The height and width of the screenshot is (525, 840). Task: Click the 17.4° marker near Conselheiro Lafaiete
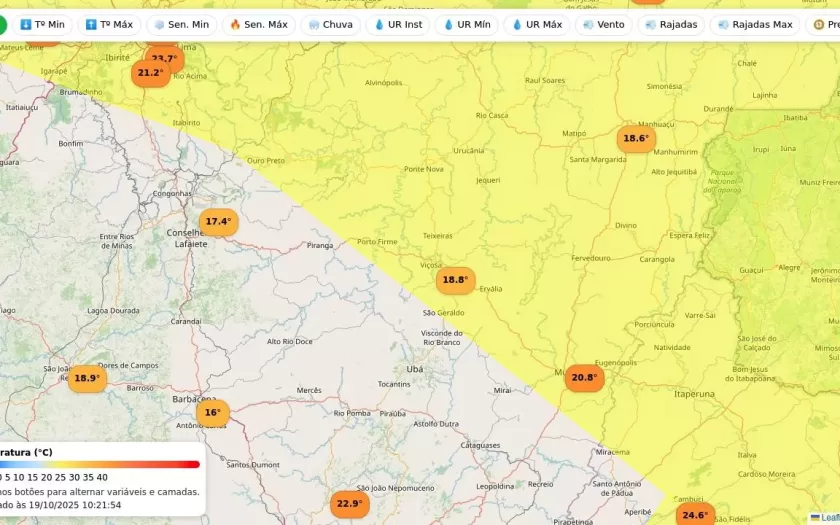pyautogui.click(x=218, y=222)
